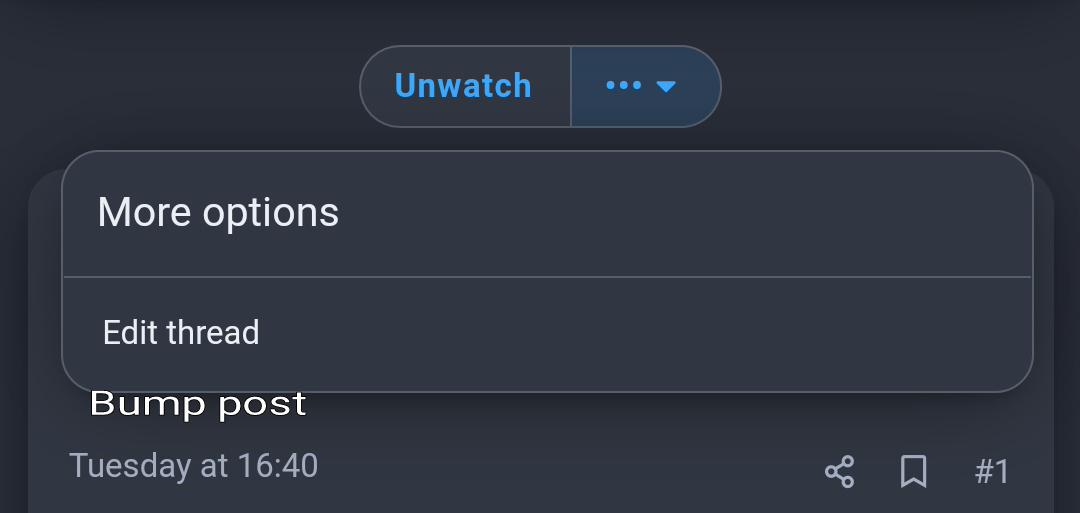Click the three dots more options icon
The width and height of the screenshot is (1080, 513).
click(623, 85)
